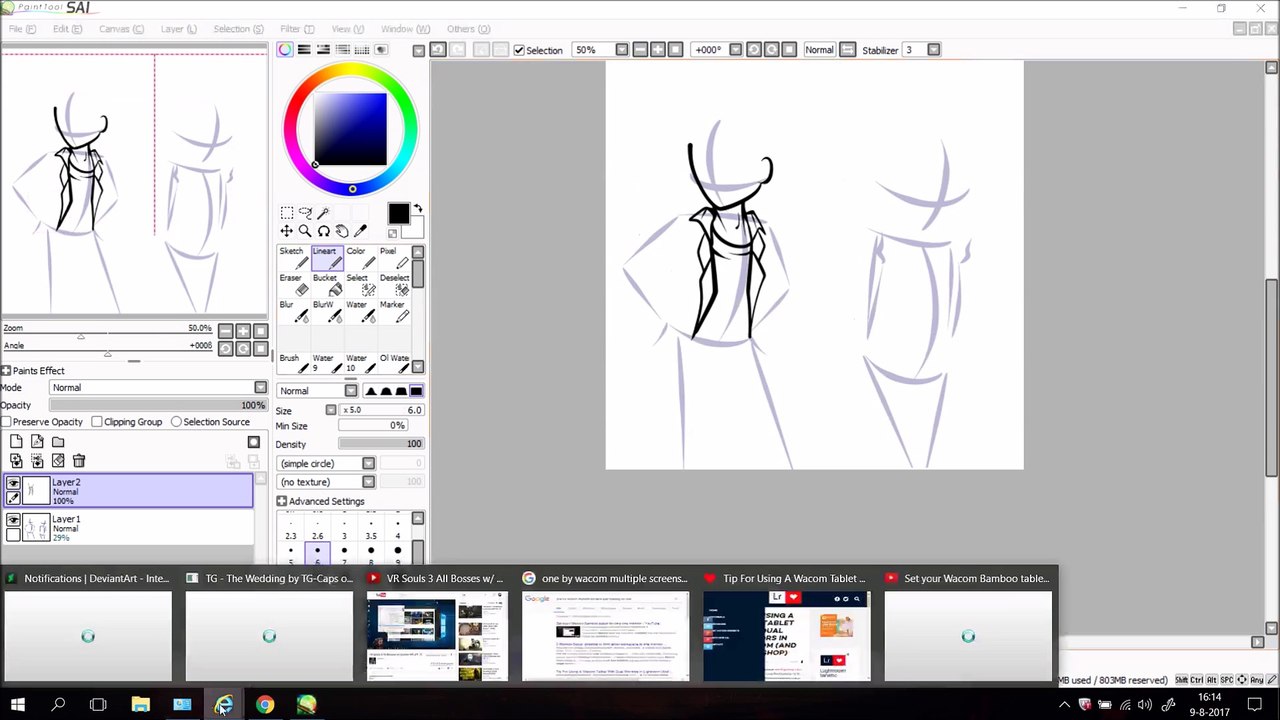
Task: Select the Move tool
Action: click(x=287, y=231)
